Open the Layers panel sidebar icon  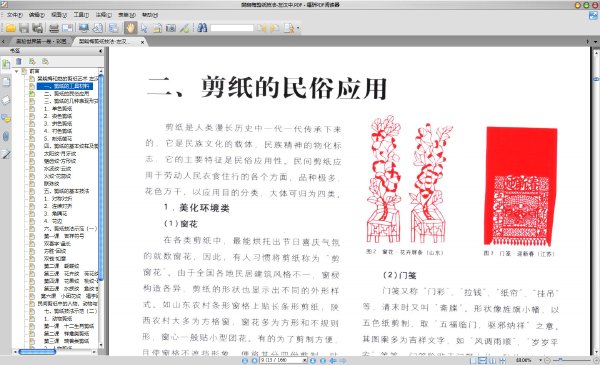click(6, 100)
